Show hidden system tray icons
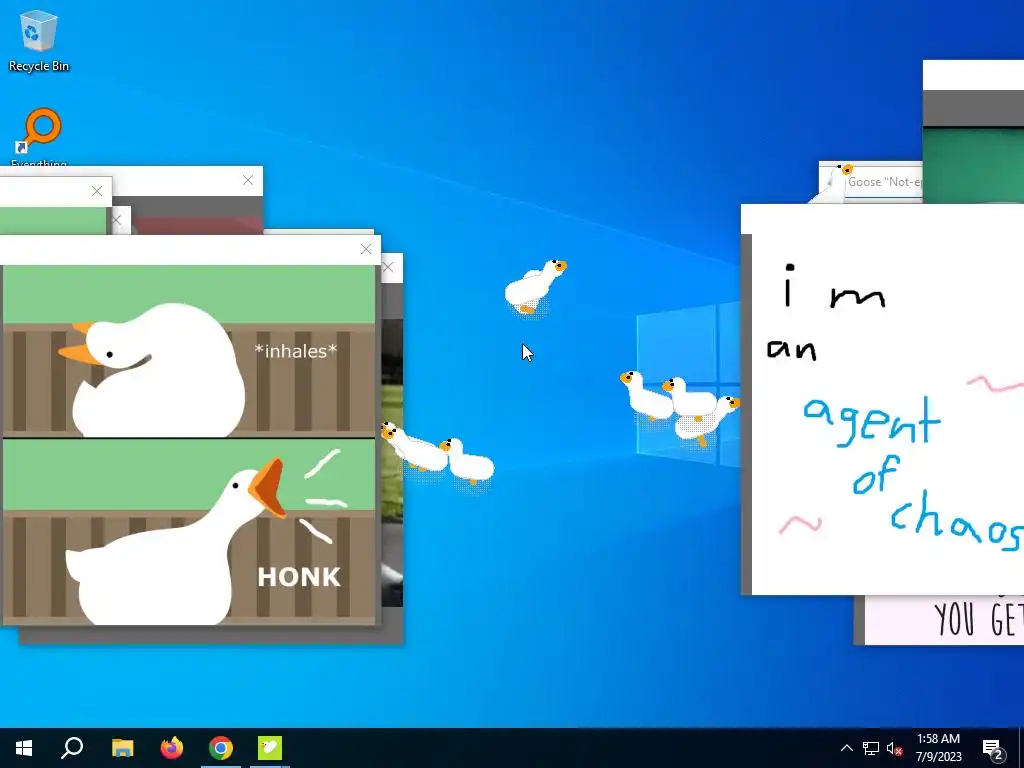Screen dimensions: 1024x768 pos(846,748)
